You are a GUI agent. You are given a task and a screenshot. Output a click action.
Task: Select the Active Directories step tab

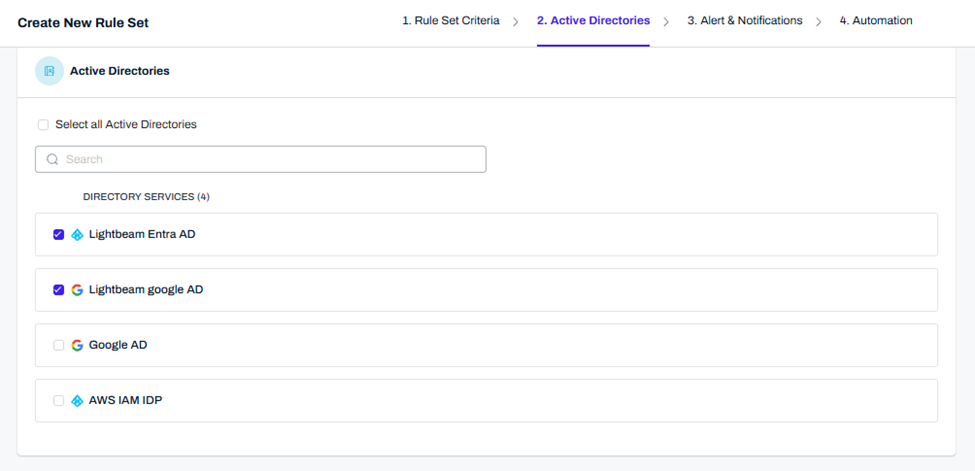pos(593,21)
